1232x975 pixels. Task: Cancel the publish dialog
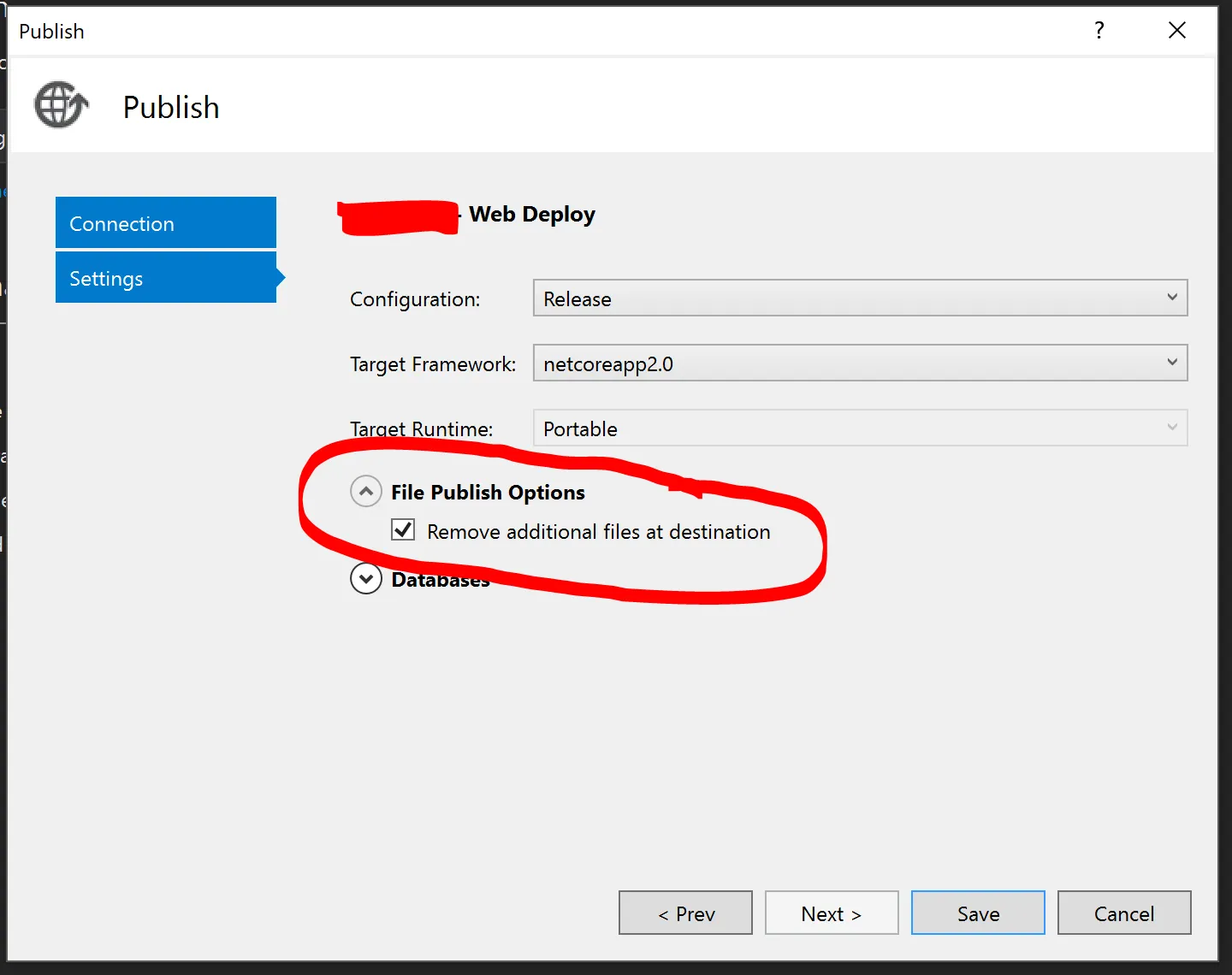click(x=1124, y=913)
